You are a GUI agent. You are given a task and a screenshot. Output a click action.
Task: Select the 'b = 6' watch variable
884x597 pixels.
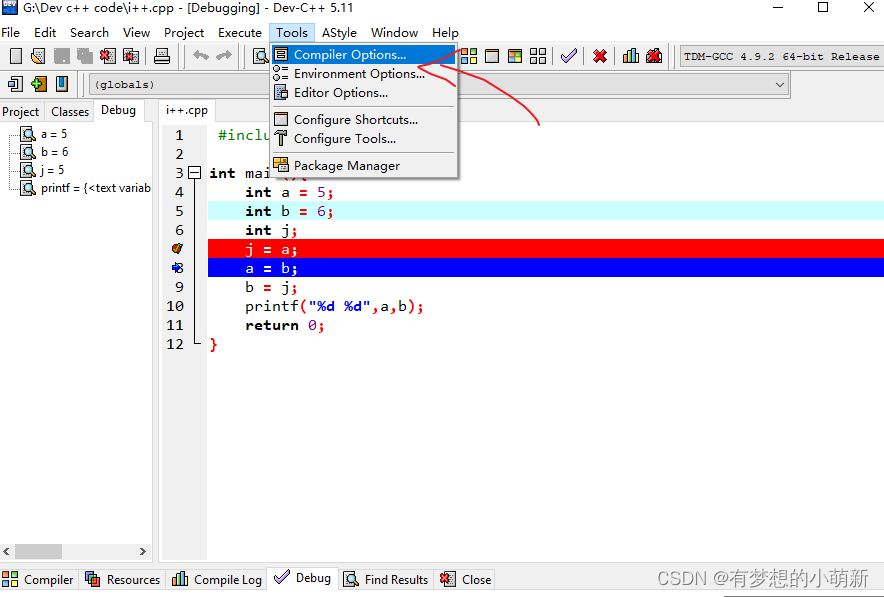(x=55, y=152)
